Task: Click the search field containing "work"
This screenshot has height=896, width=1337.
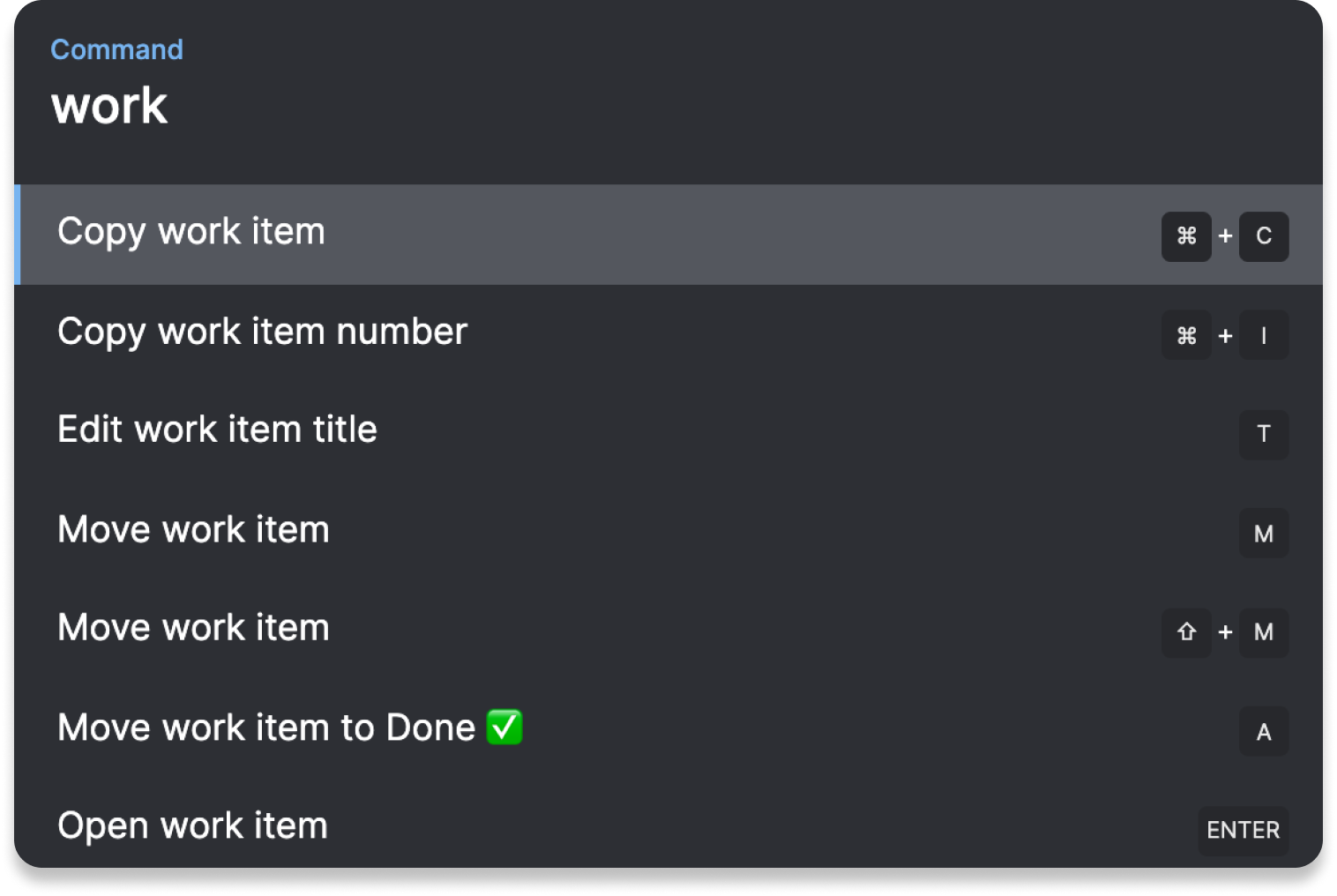Action: 109,107
